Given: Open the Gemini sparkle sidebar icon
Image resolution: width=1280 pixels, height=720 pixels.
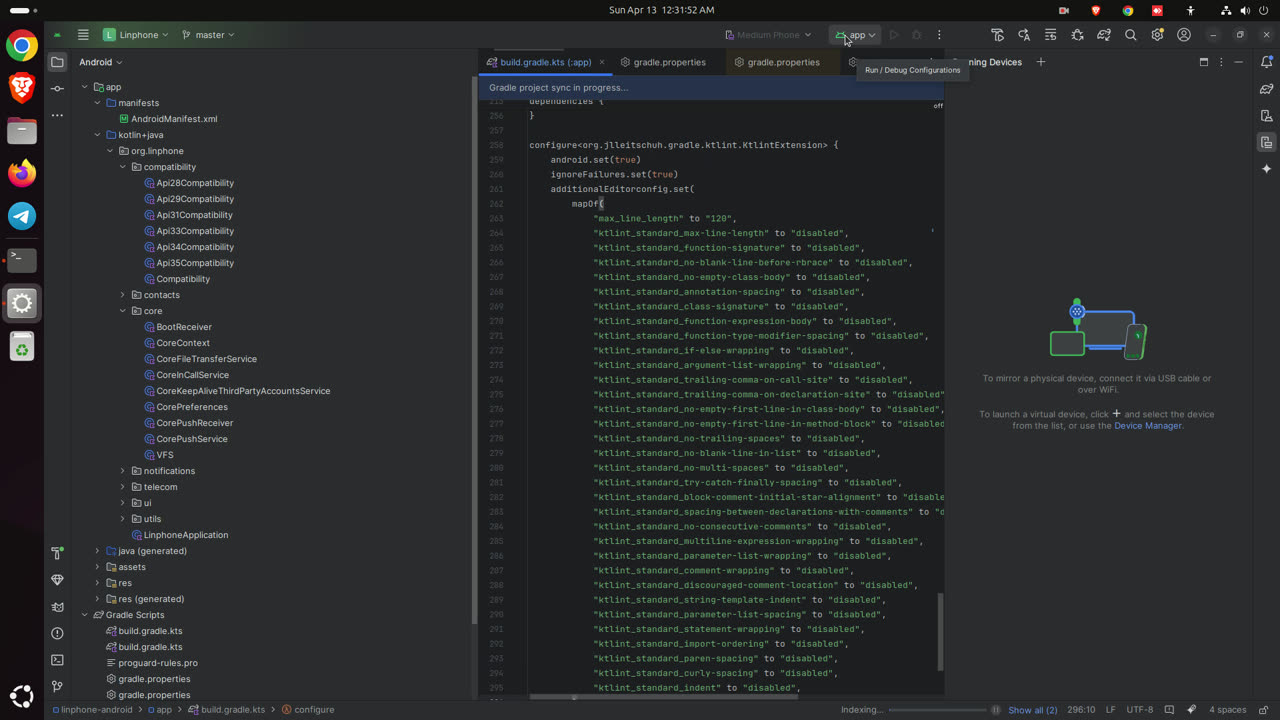Looking at the screenshot, I should [1266, 169].
